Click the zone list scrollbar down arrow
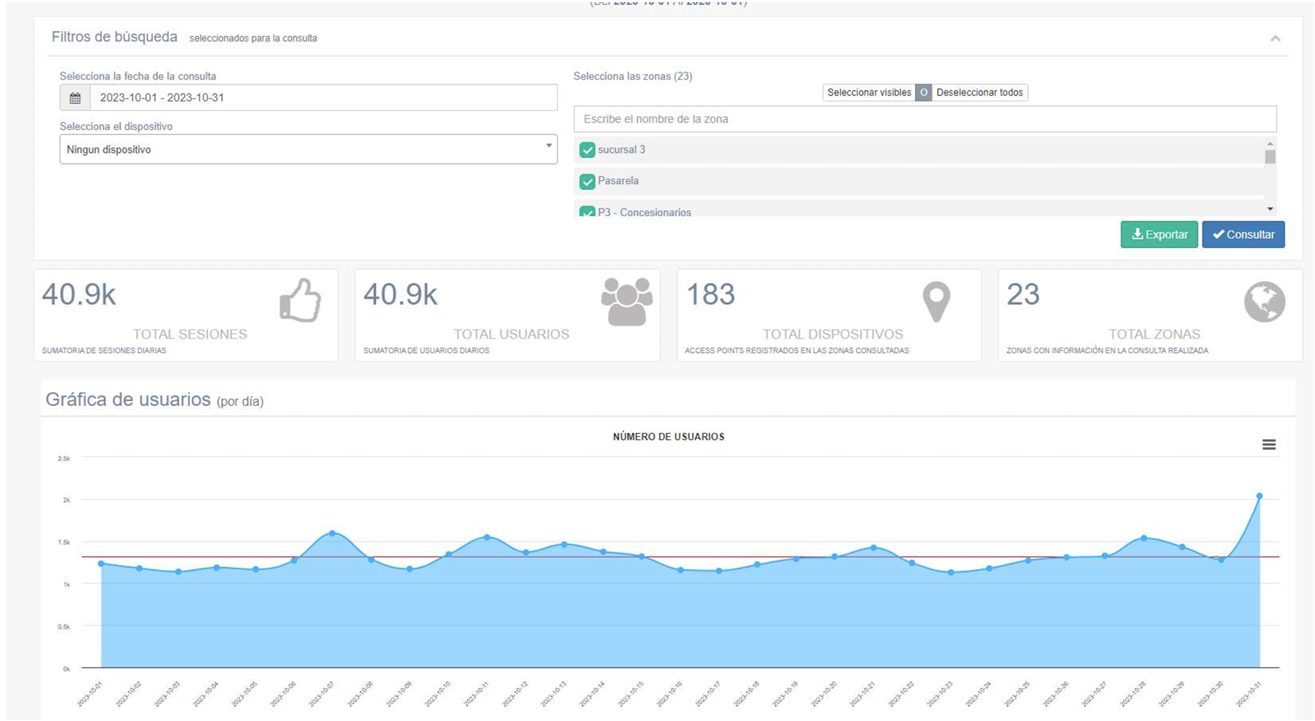 click(1270, 209)
